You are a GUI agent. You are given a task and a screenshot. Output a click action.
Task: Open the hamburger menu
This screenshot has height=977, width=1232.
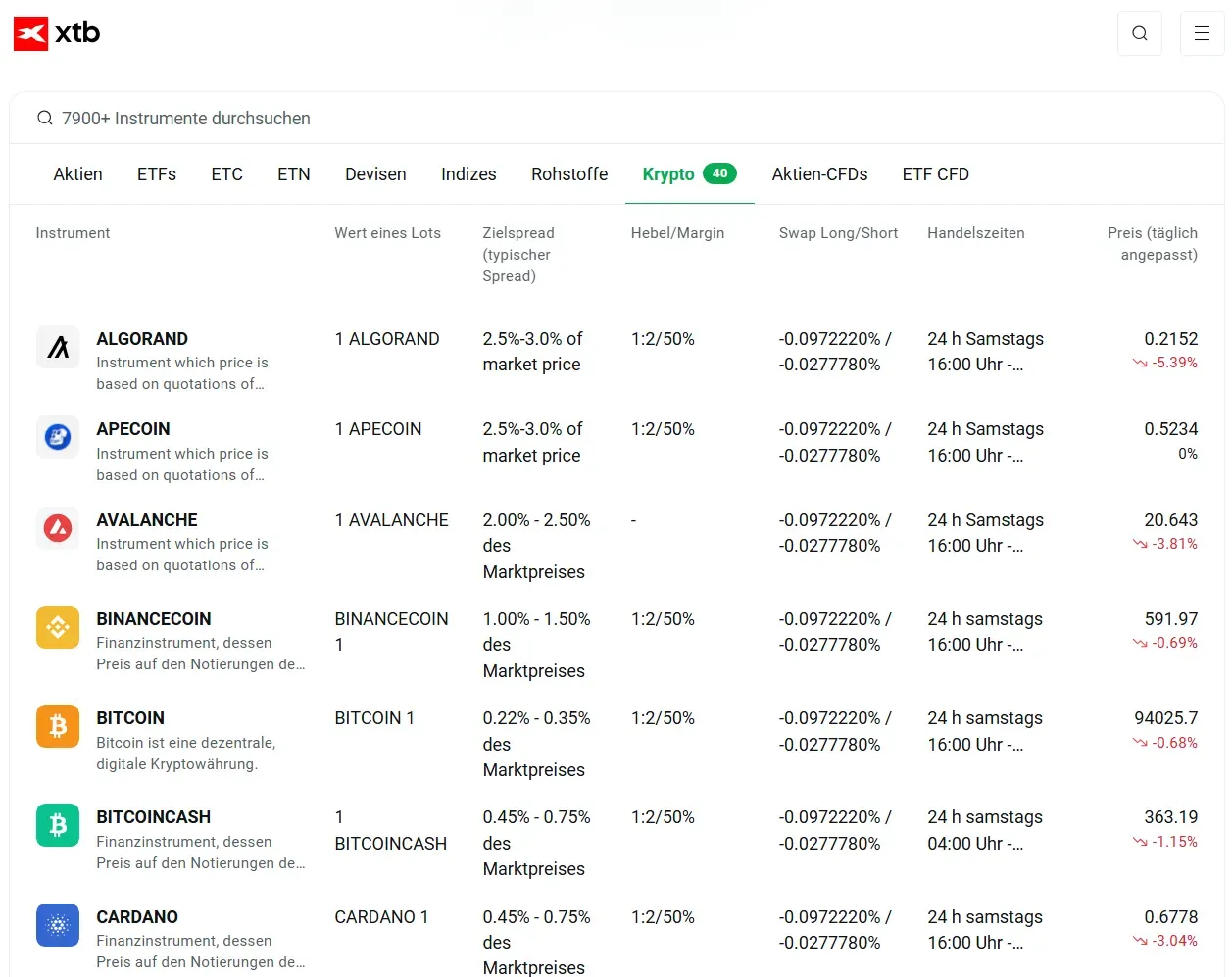[1202, 33]
